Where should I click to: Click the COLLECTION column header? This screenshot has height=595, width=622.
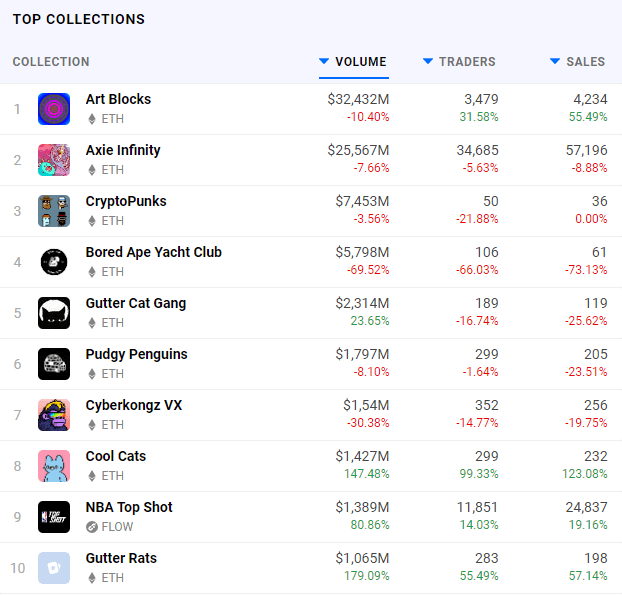point(51,61)
